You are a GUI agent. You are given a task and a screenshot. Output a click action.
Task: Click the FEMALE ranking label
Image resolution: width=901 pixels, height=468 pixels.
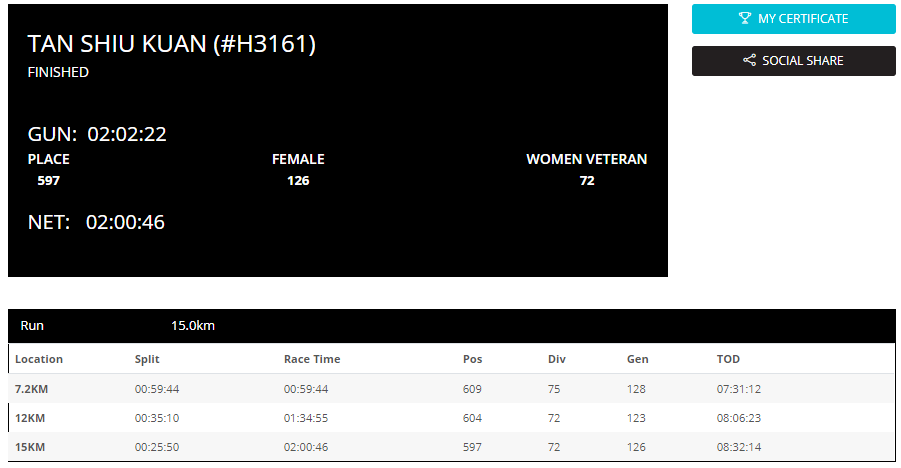(x=298, y=159)
